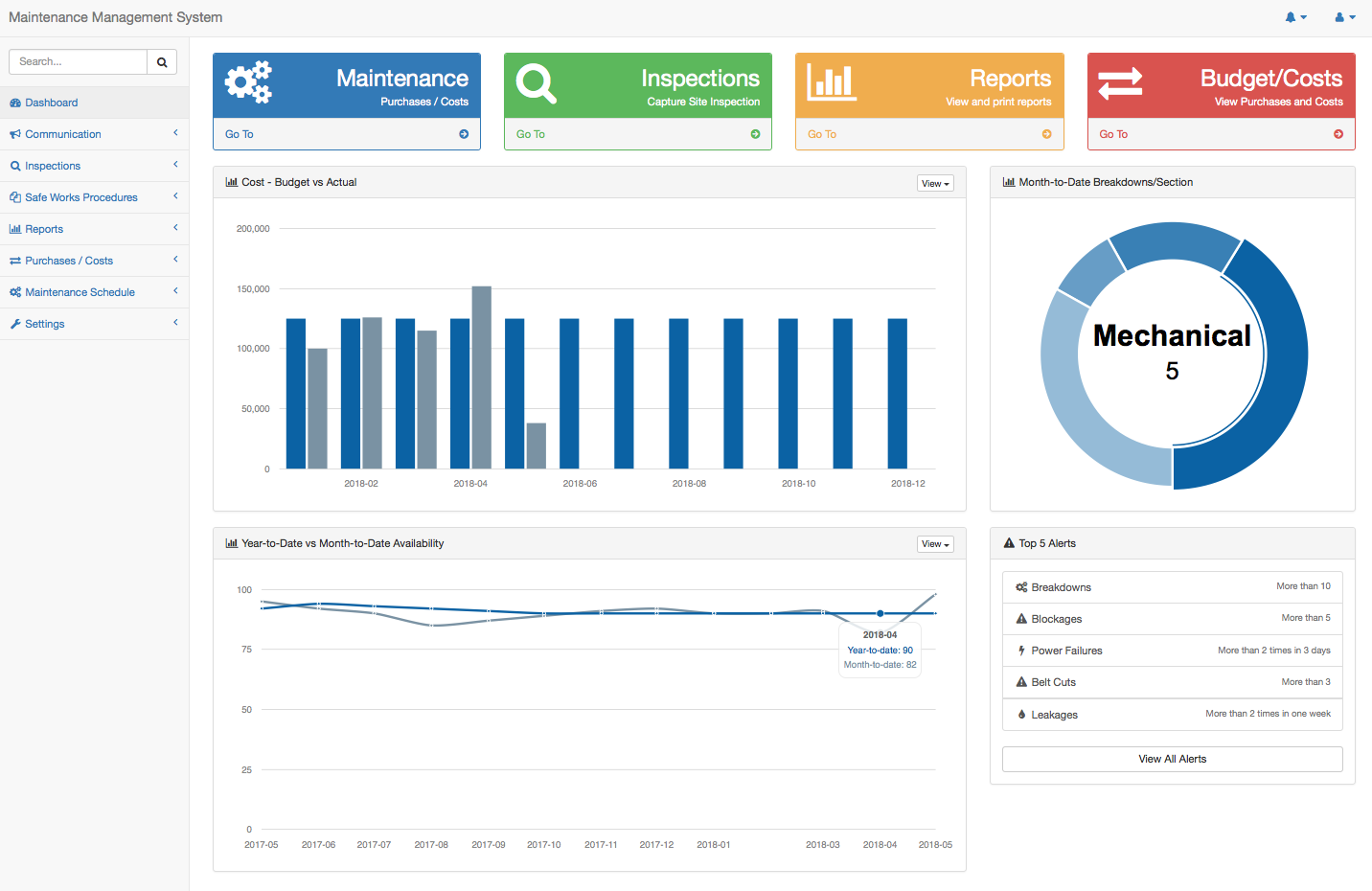The image size is (1372, 891).
Task: Click the Maintenance gears icon
Action: click(x=248, y=82)
